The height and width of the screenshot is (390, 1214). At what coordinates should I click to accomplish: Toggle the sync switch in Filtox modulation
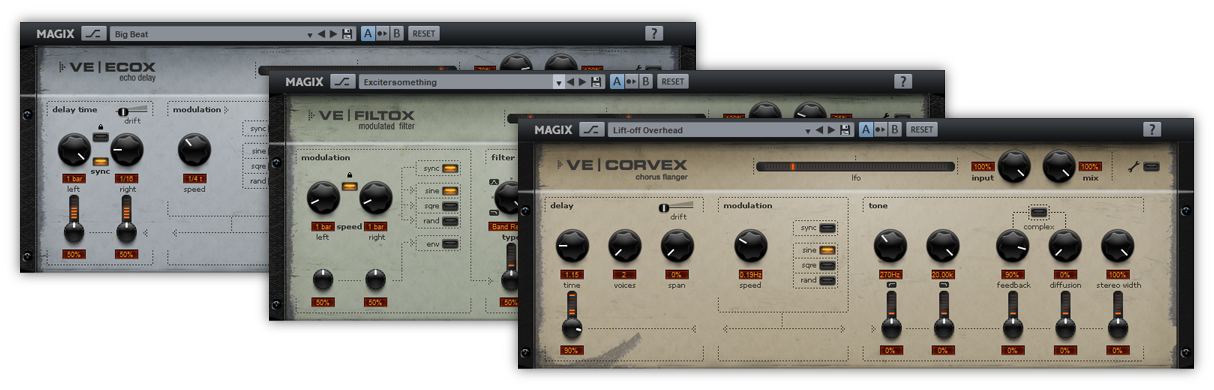coord(450,168)
